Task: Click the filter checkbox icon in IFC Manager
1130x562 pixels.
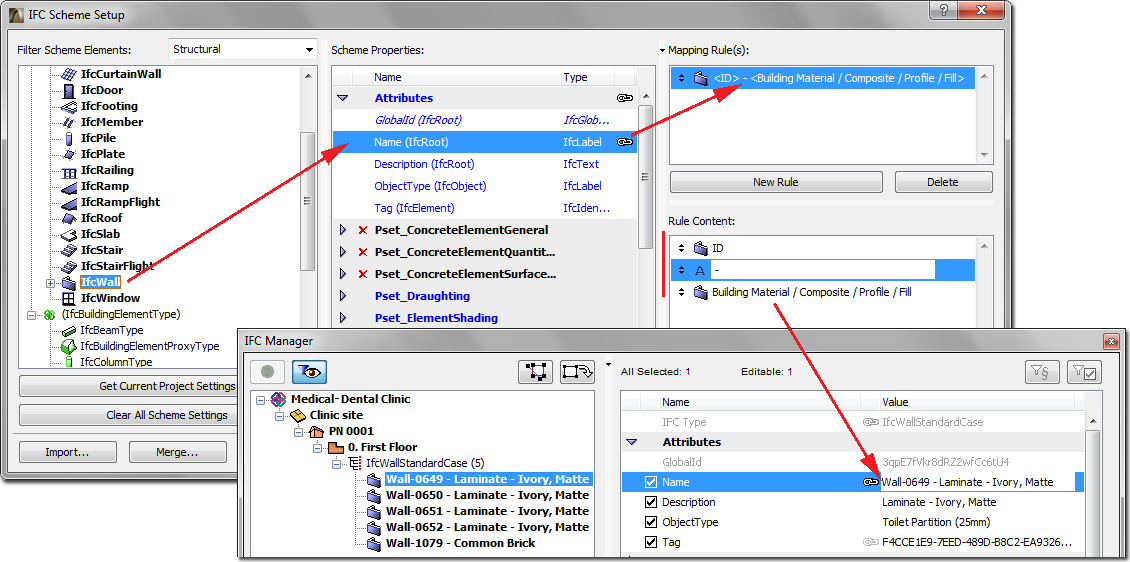Action: [1084, 372]
